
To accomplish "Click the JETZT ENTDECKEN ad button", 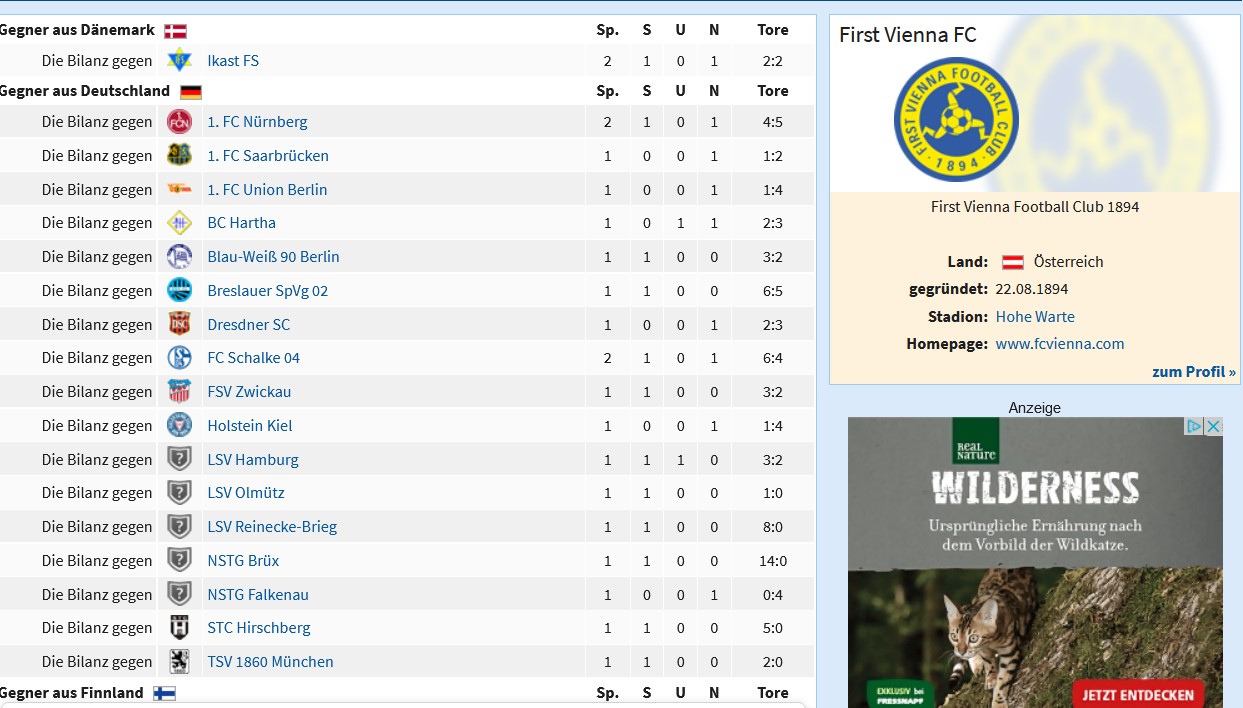I will tap(1138, 694).
